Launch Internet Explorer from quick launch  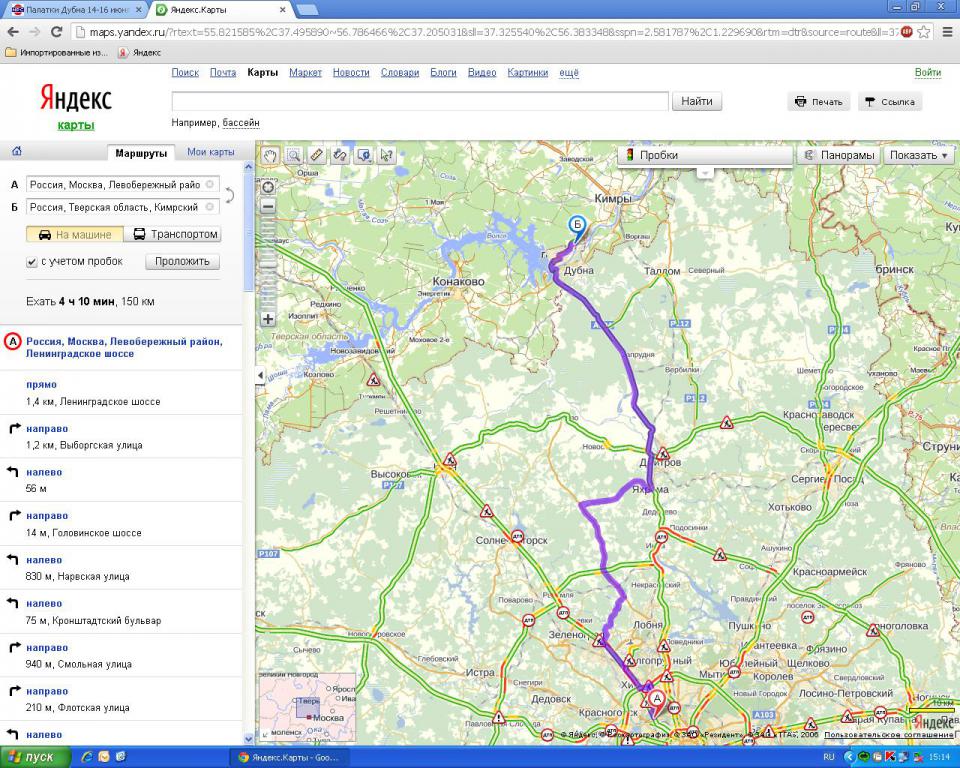(86, 758)
